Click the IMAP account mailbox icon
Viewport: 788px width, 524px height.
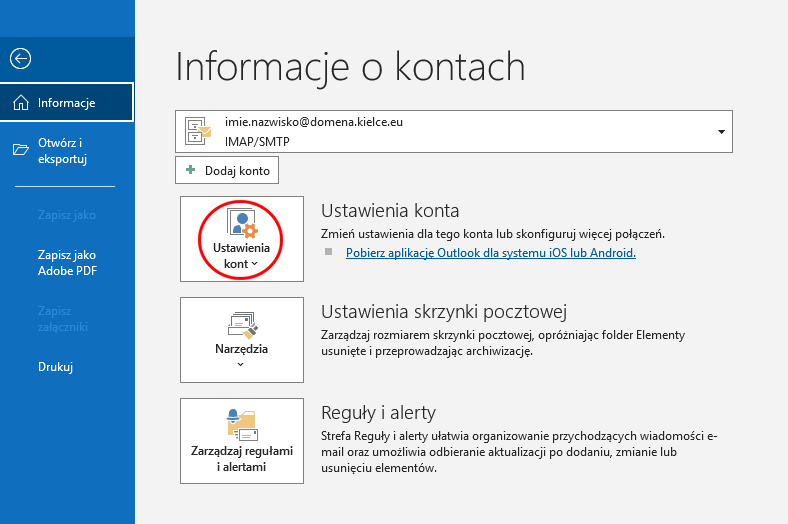pyautogui.click(x=198, y=131)
